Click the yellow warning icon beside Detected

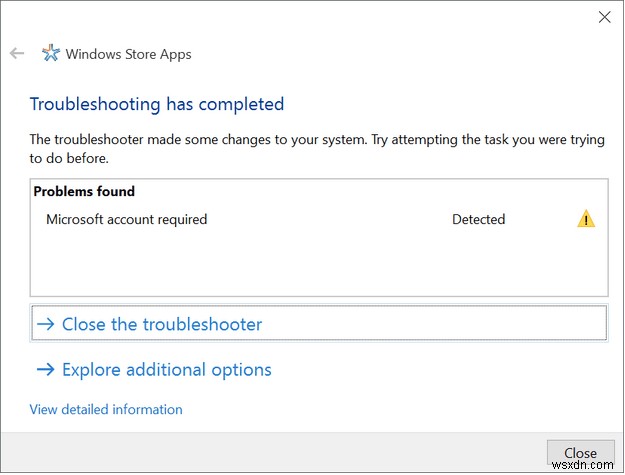coord(586,219)
